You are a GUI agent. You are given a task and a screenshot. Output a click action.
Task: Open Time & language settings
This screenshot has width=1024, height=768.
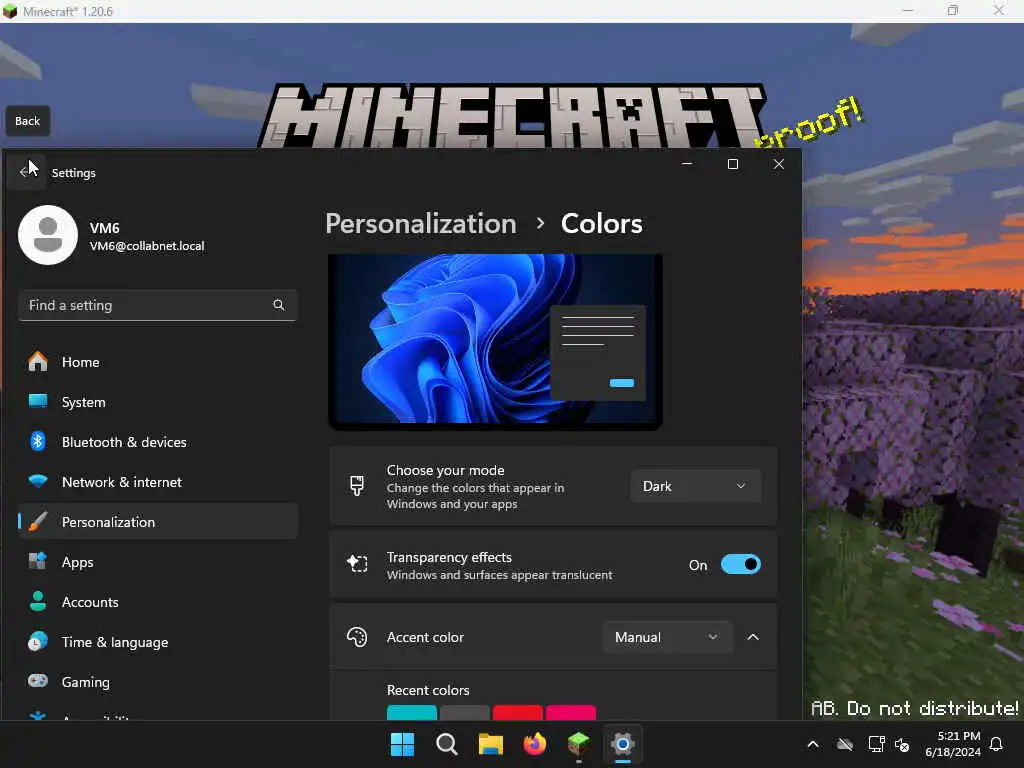(x=157, y=641)
